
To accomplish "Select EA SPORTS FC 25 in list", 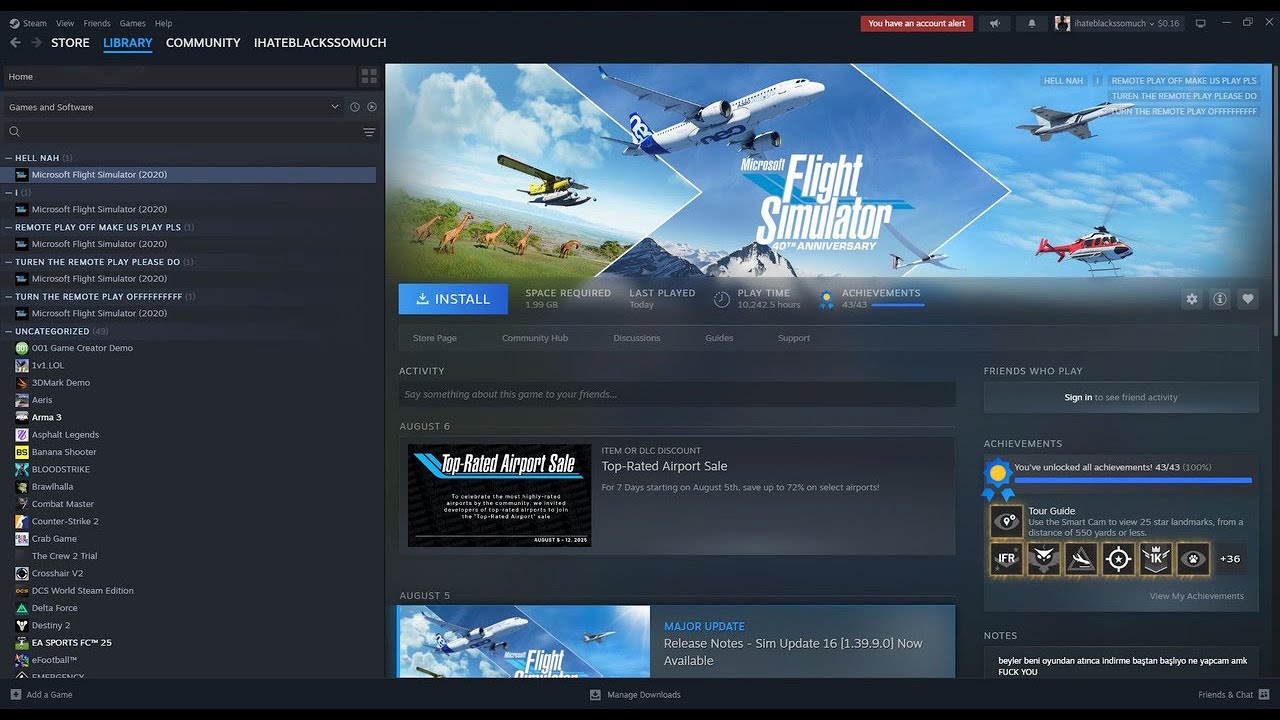I will tap(72, 642).
